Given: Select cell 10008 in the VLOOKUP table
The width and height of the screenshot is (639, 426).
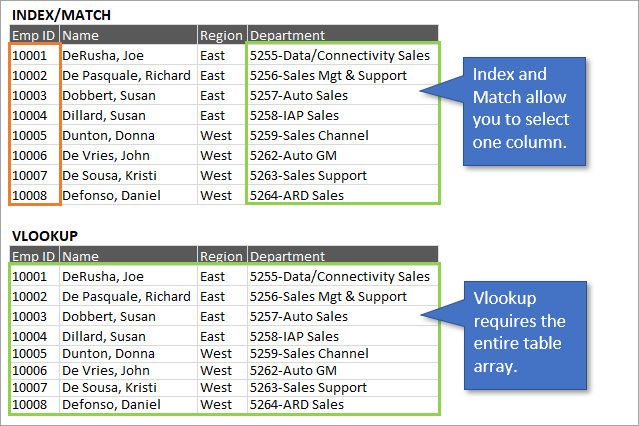Looking at the screenshot, I should click(x=29, y=405).
